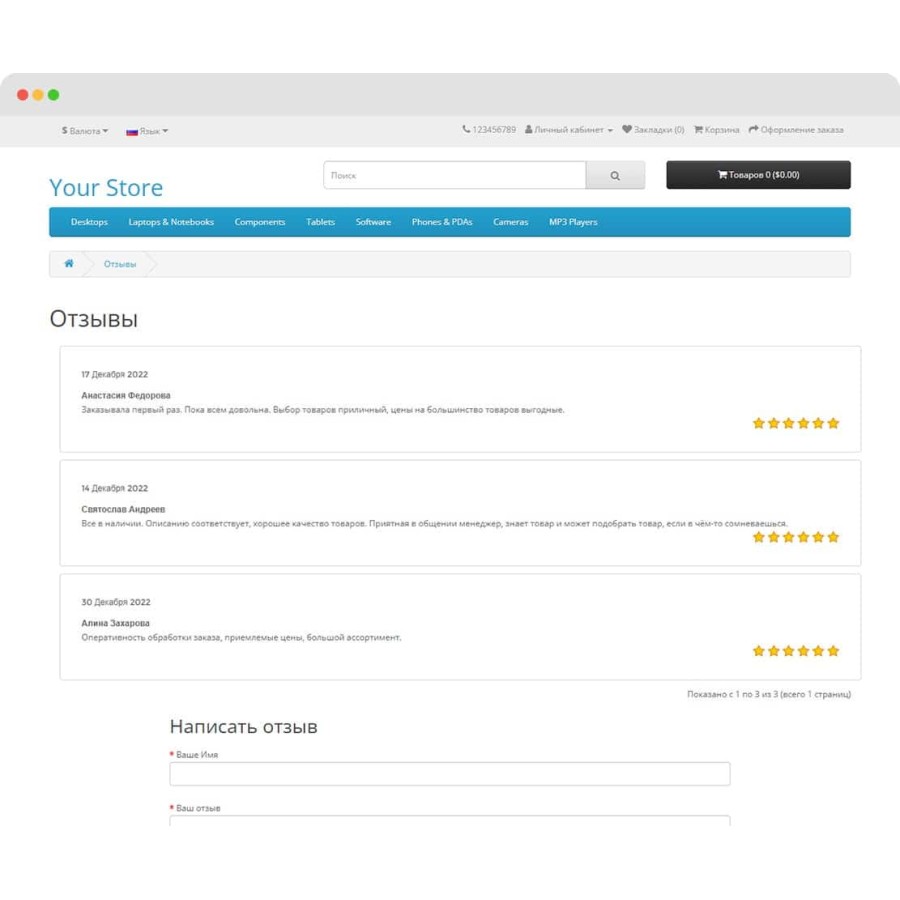
Task: Go to Оформление заказа checkout
Action: [796, 130]
